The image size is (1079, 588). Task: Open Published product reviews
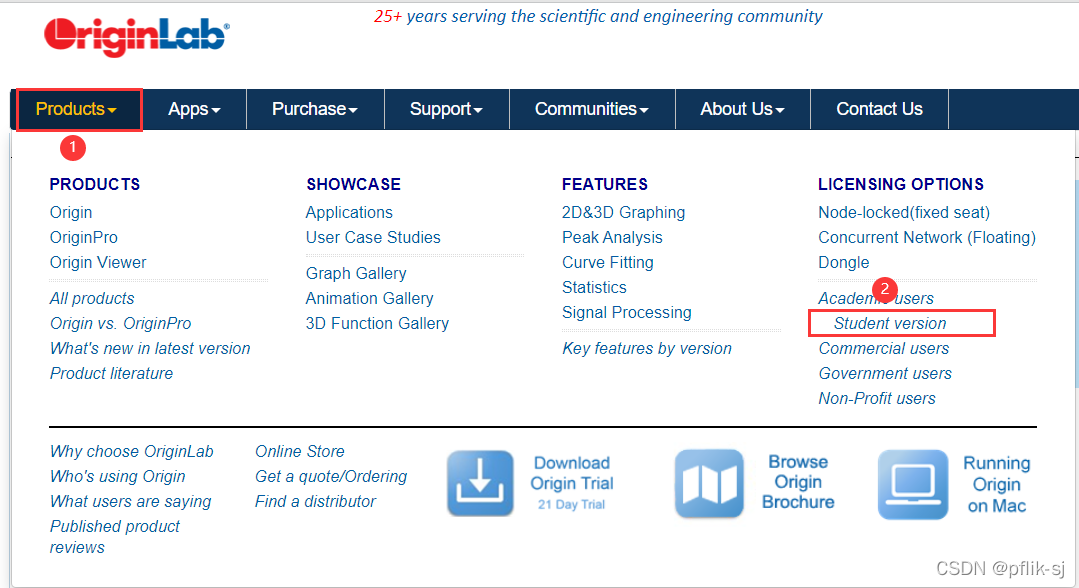[114, 537]
